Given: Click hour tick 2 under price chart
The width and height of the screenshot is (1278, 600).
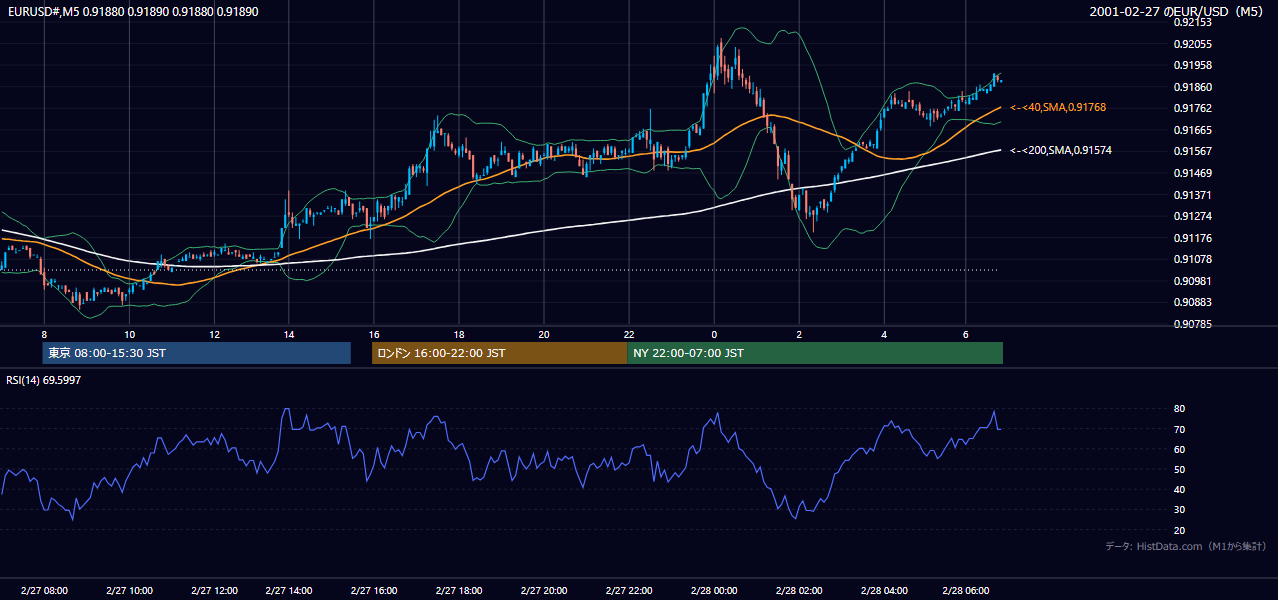Looking at the screenshot, I should pos(799,333).
